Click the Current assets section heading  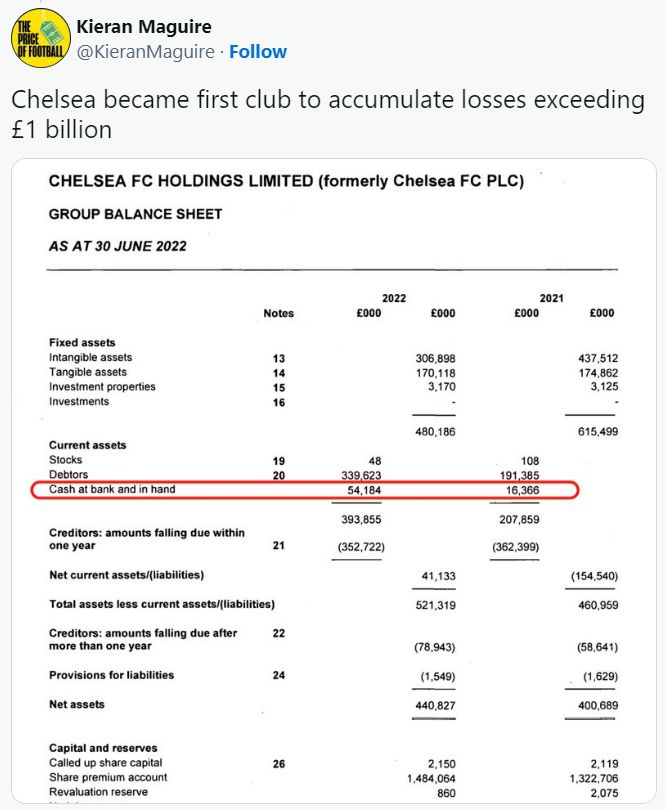[88, 445]
